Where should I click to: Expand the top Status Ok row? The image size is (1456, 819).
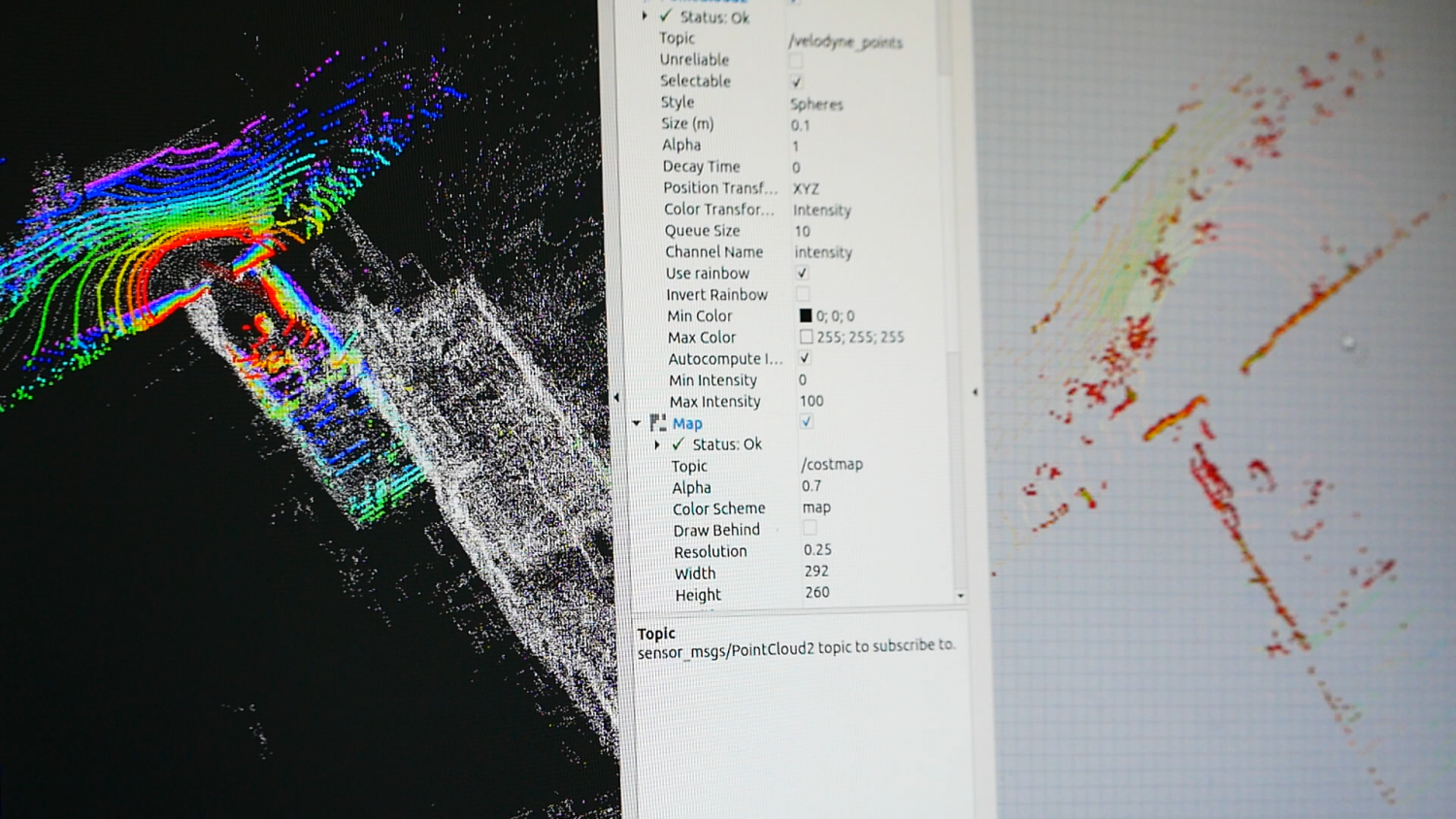645,16
